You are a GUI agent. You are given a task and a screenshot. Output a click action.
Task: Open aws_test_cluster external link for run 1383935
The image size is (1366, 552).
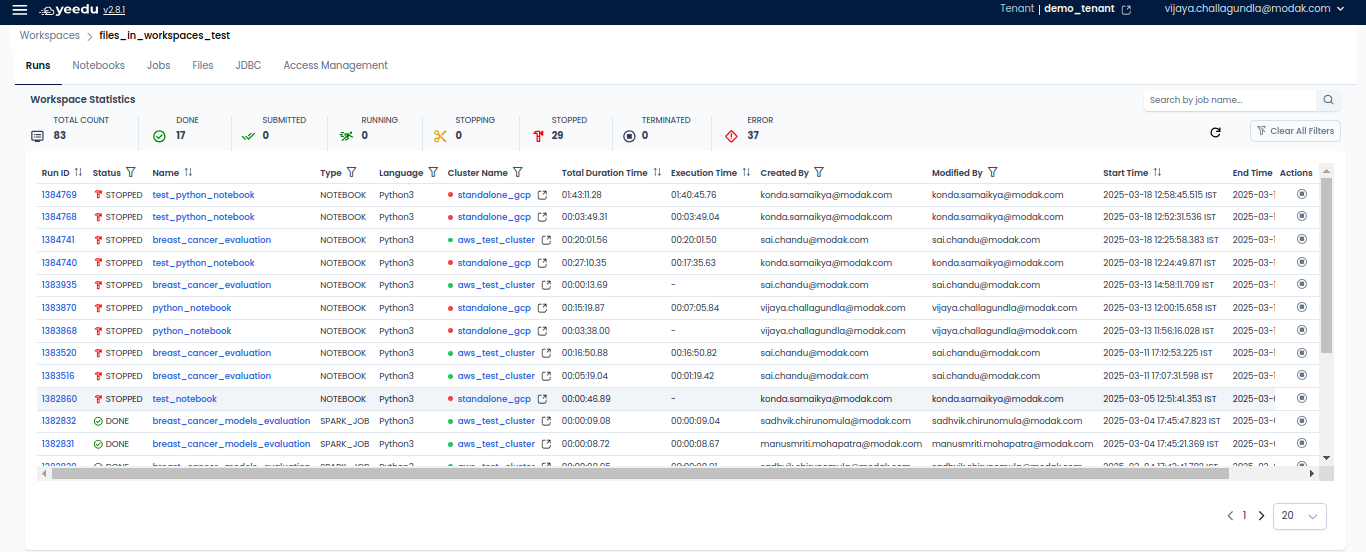(x=546, y=285)
